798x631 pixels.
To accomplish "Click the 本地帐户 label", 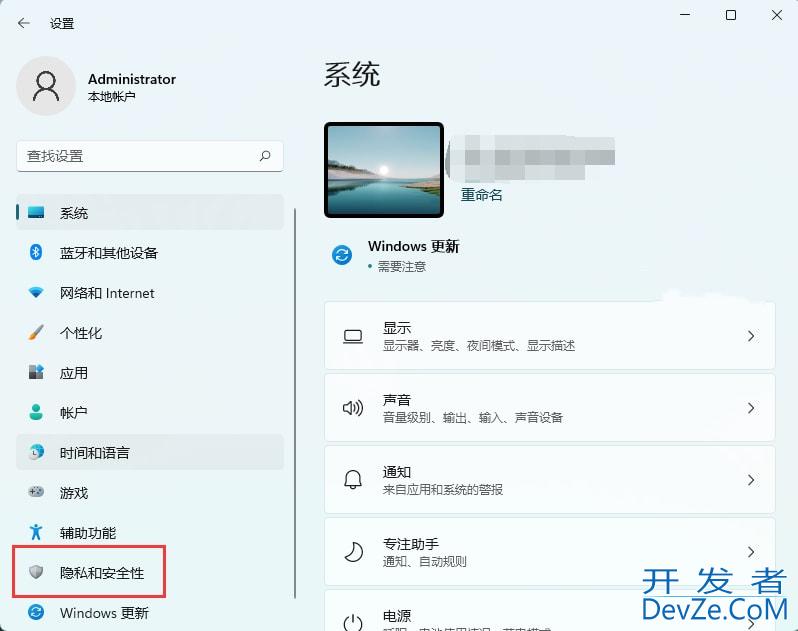I will 111,96.
